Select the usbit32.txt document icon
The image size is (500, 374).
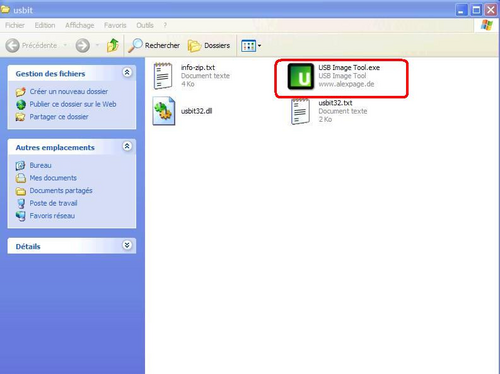[x=300, y=111]
